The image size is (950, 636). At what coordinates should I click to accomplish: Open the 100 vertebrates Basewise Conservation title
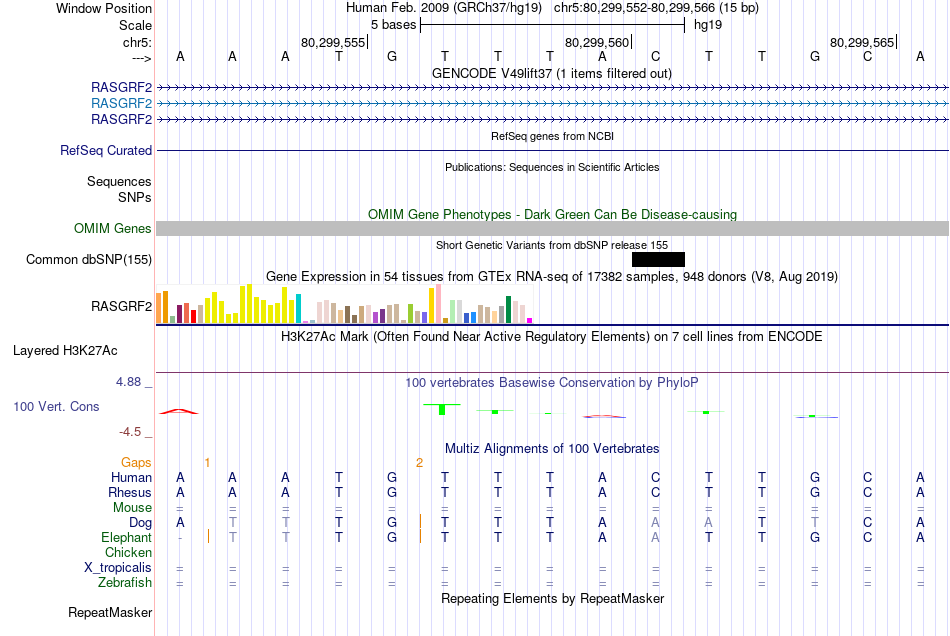point(552,383)
